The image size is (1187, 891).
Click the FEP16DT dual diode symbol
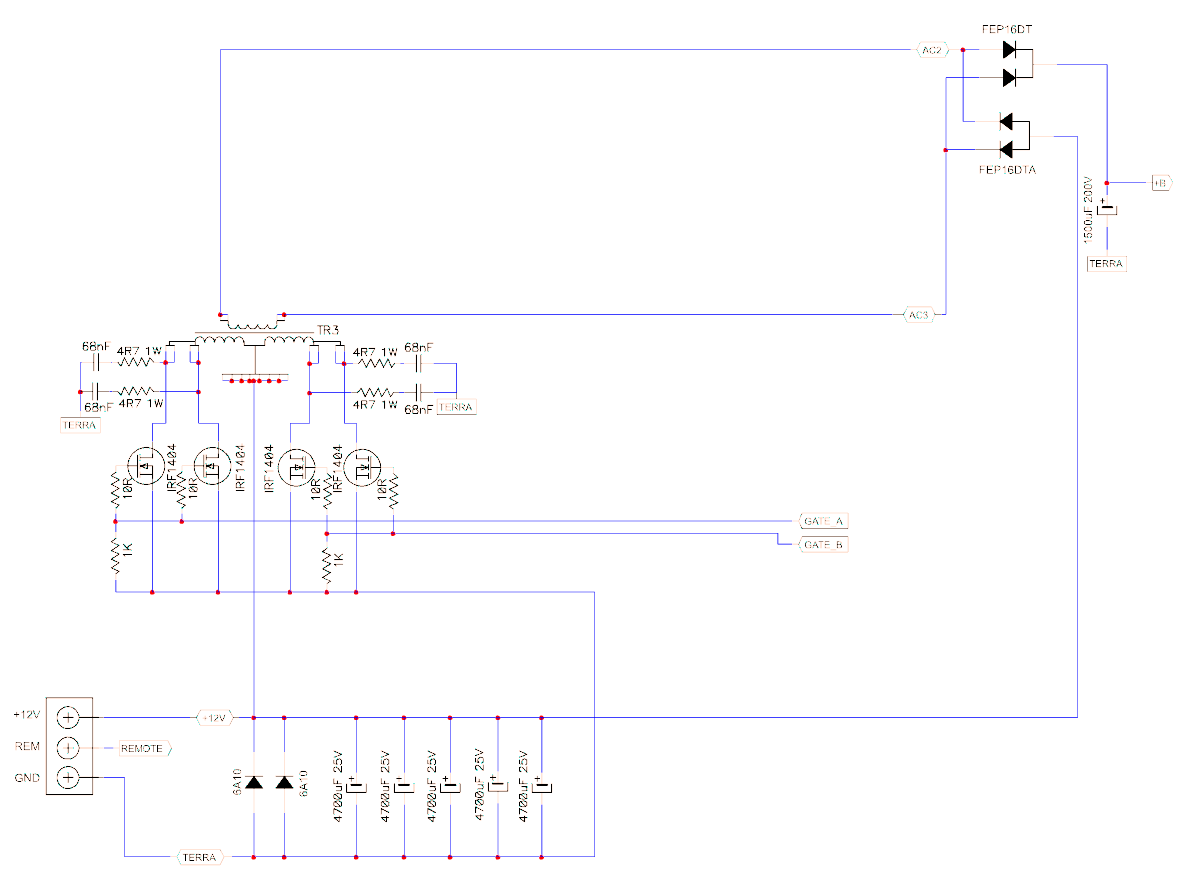tap(1017, 64)
